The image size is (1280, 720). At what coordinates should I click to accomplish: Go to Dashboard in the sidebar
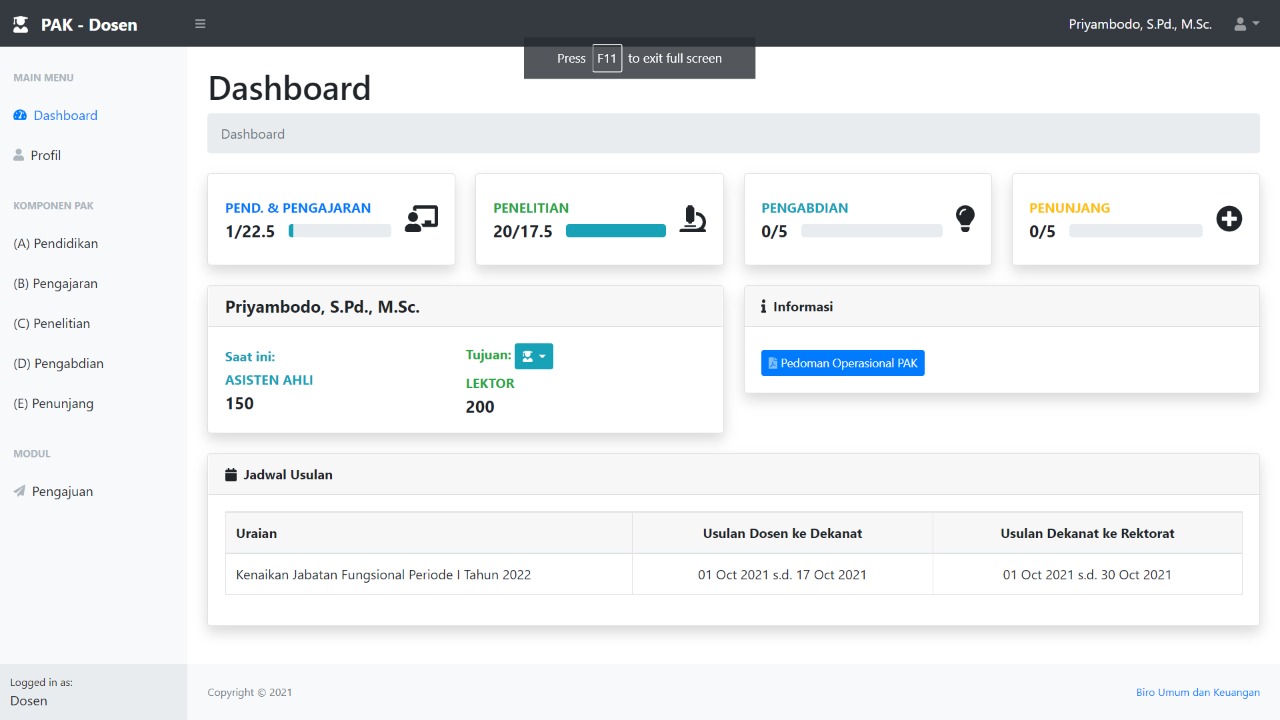pyautogui.click(x=65, y=115)
